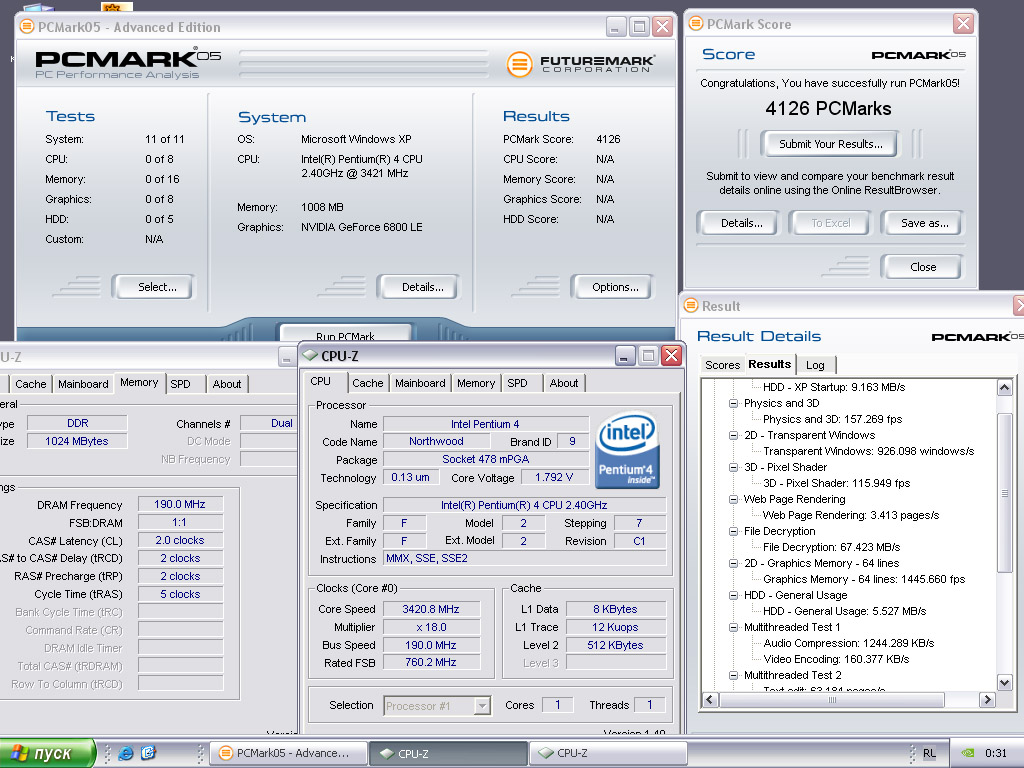
Task: Collapse the Web Page Rendering node
Action: 733,500
